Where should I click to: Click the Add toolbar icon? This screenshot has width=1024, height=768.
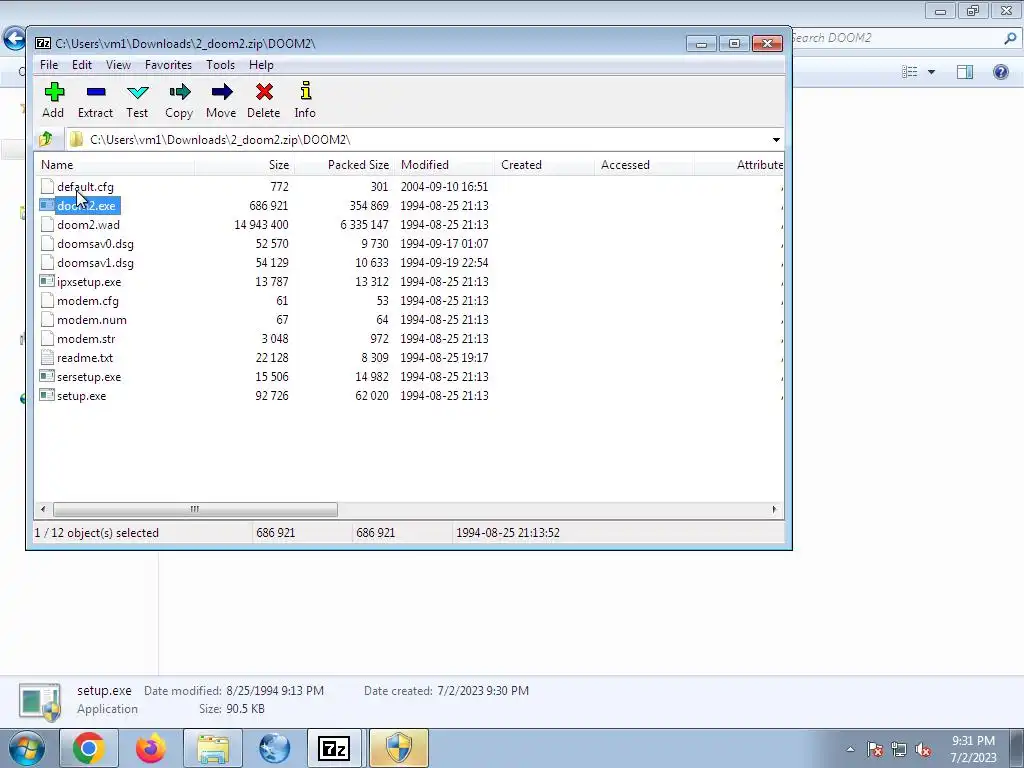coord(54,92)
